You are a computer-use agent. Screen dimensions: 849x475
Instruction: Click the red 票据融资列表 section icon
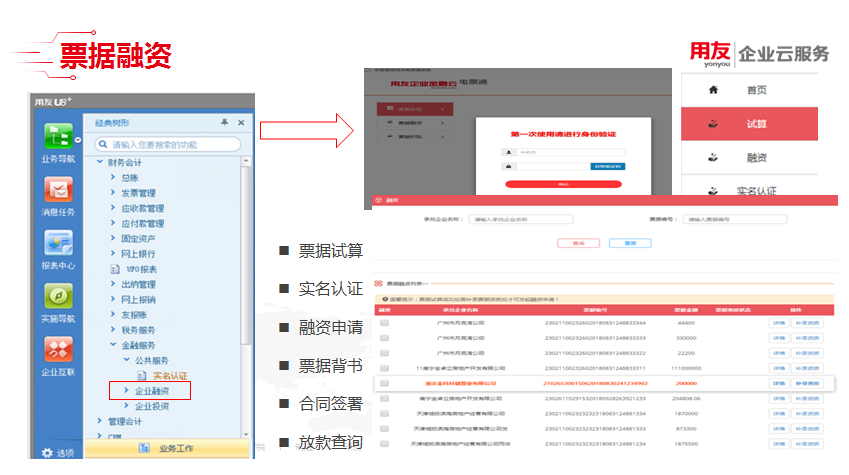pos(378,283)
